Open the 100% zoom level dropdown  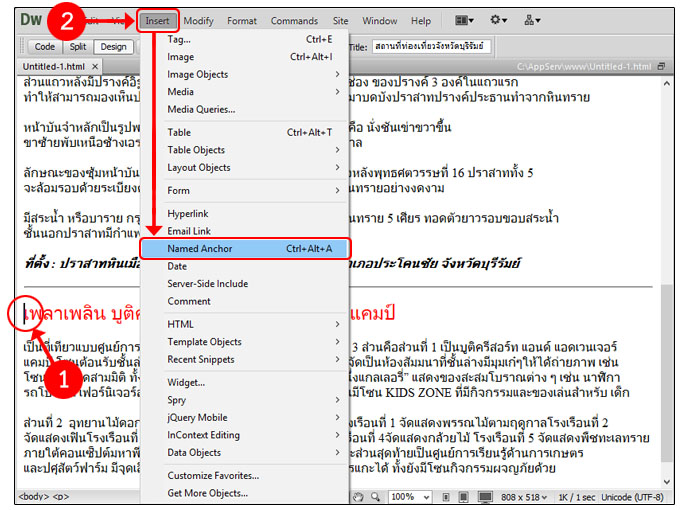click(x=411, y=497)
